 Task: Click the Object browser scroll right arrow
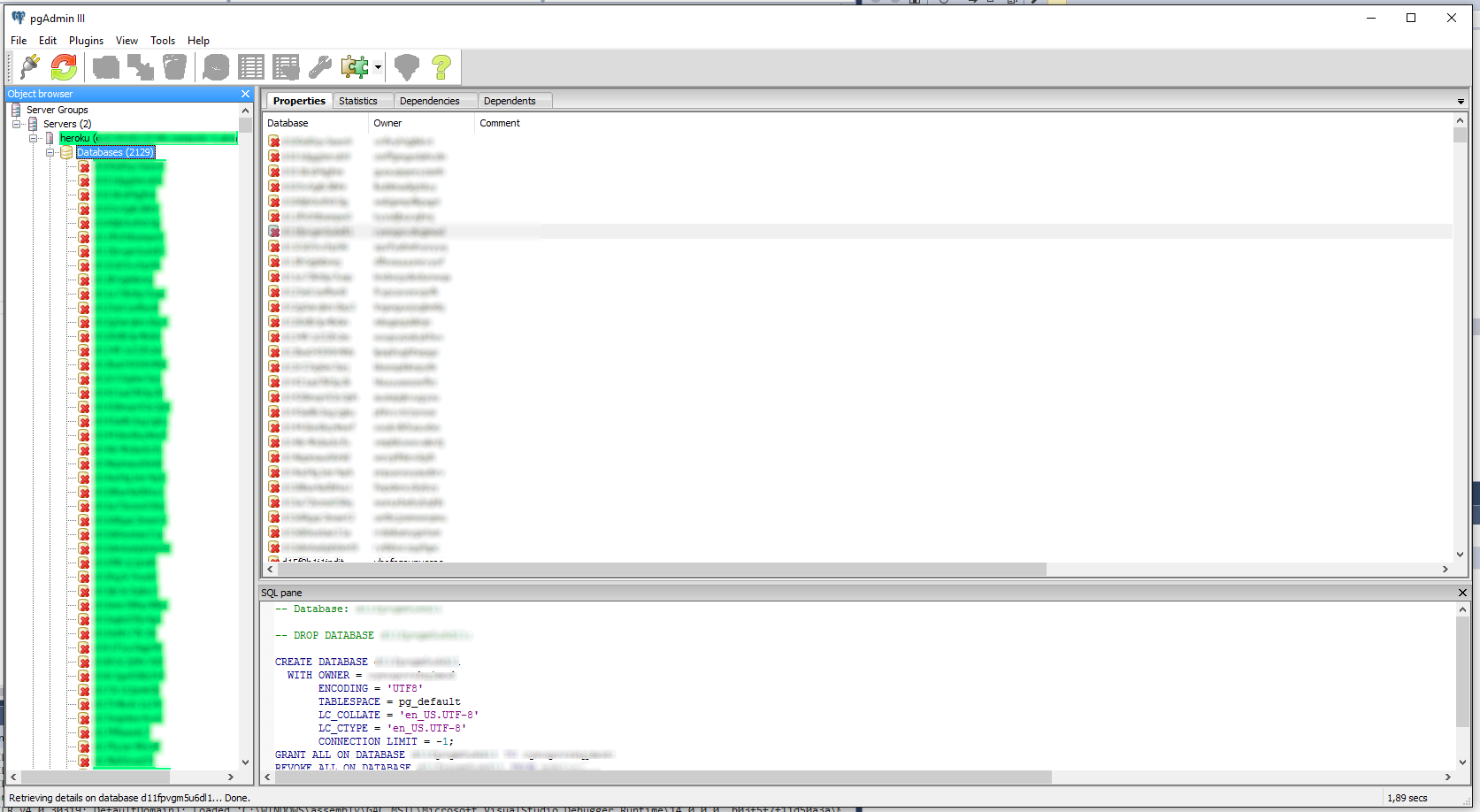231,777
